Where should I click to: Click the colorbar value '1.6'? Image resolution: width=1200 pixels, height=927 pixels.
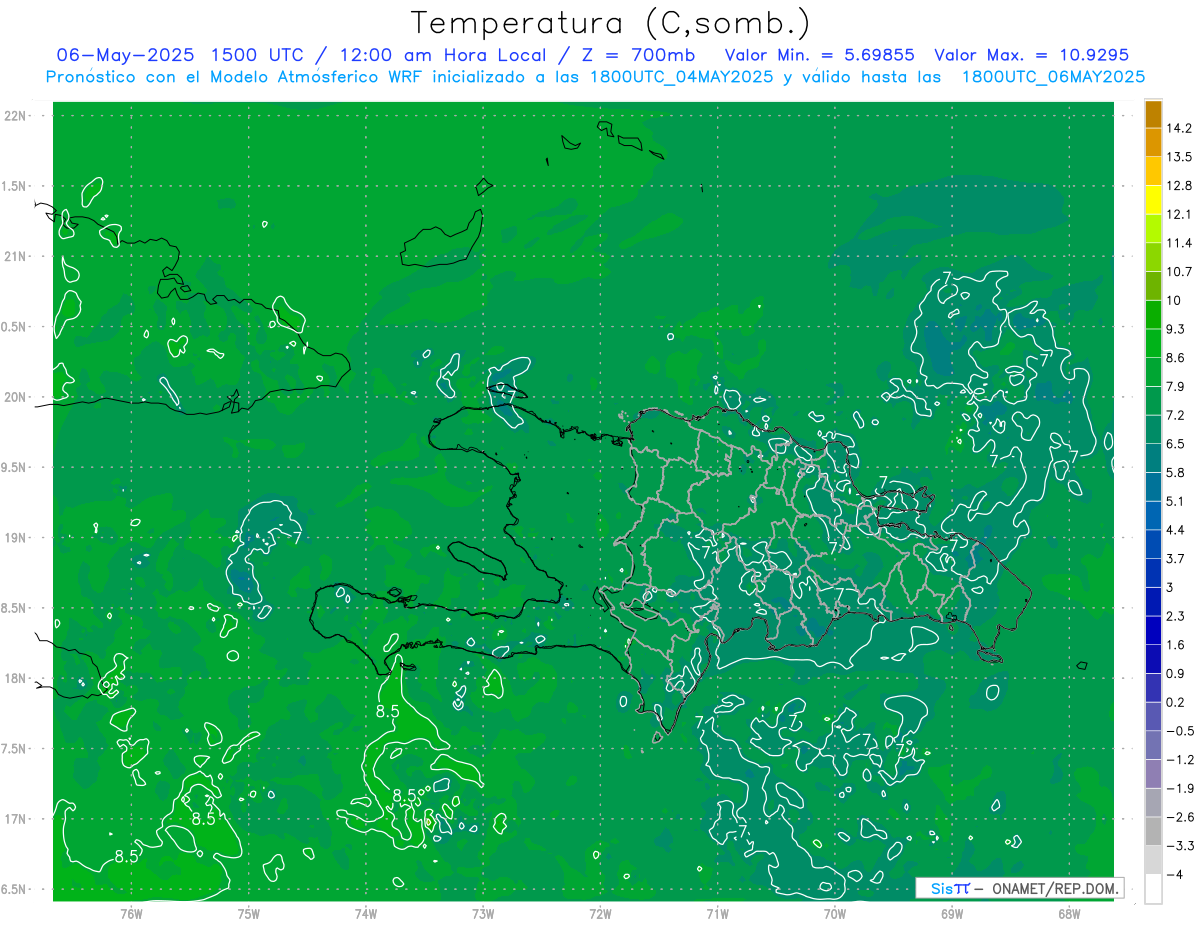(x=1176, y=645)
